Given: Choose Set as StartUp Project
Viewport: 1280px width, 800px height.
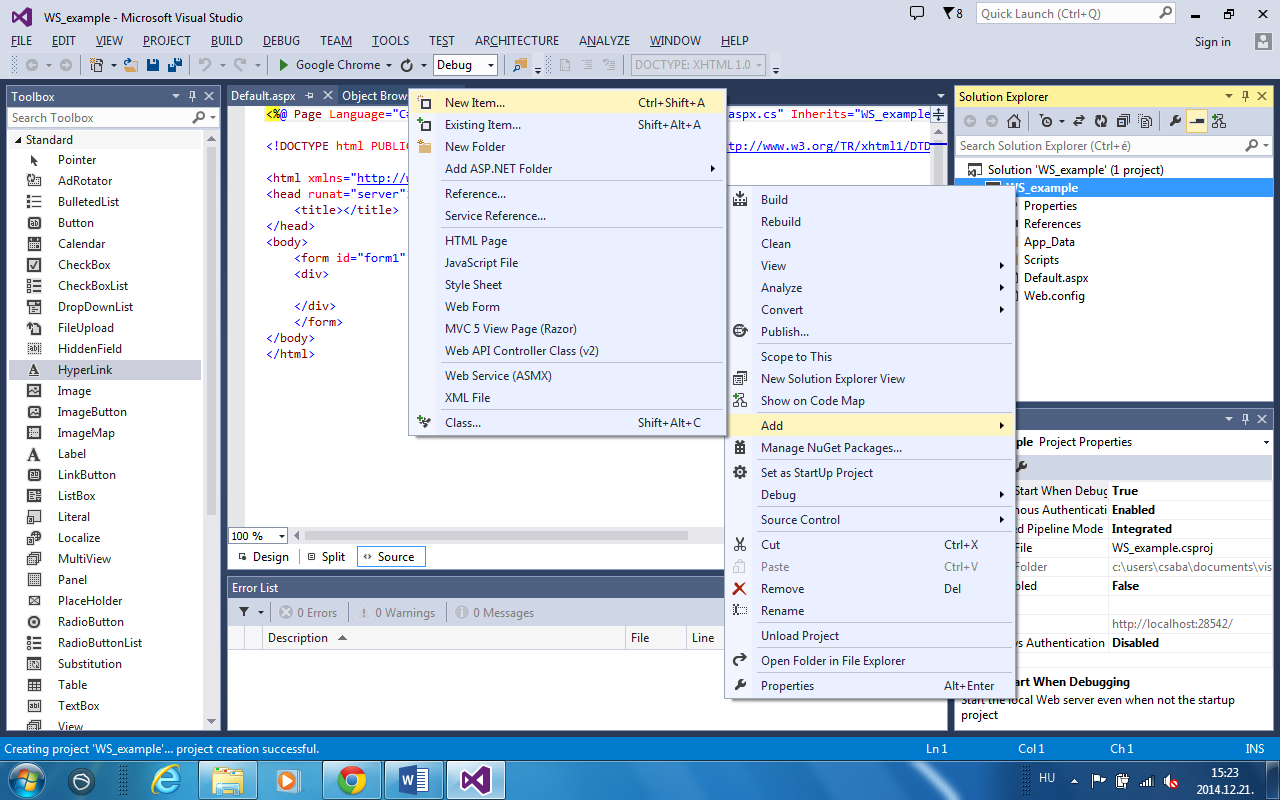Looking at the screenshot, I should 869,473.
